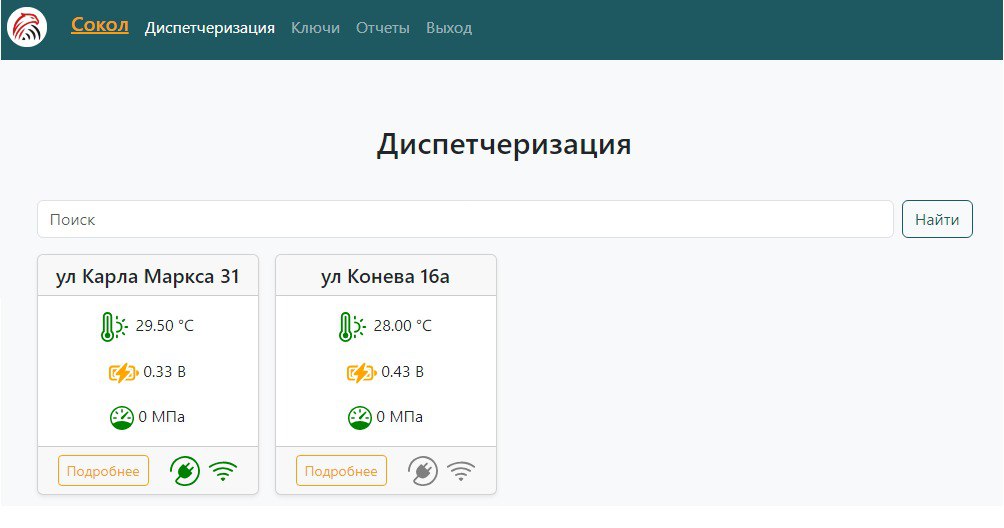Open Подробнее for ул Карла Маркса 31
The image size is (1004, 528).
coord(104,471)
